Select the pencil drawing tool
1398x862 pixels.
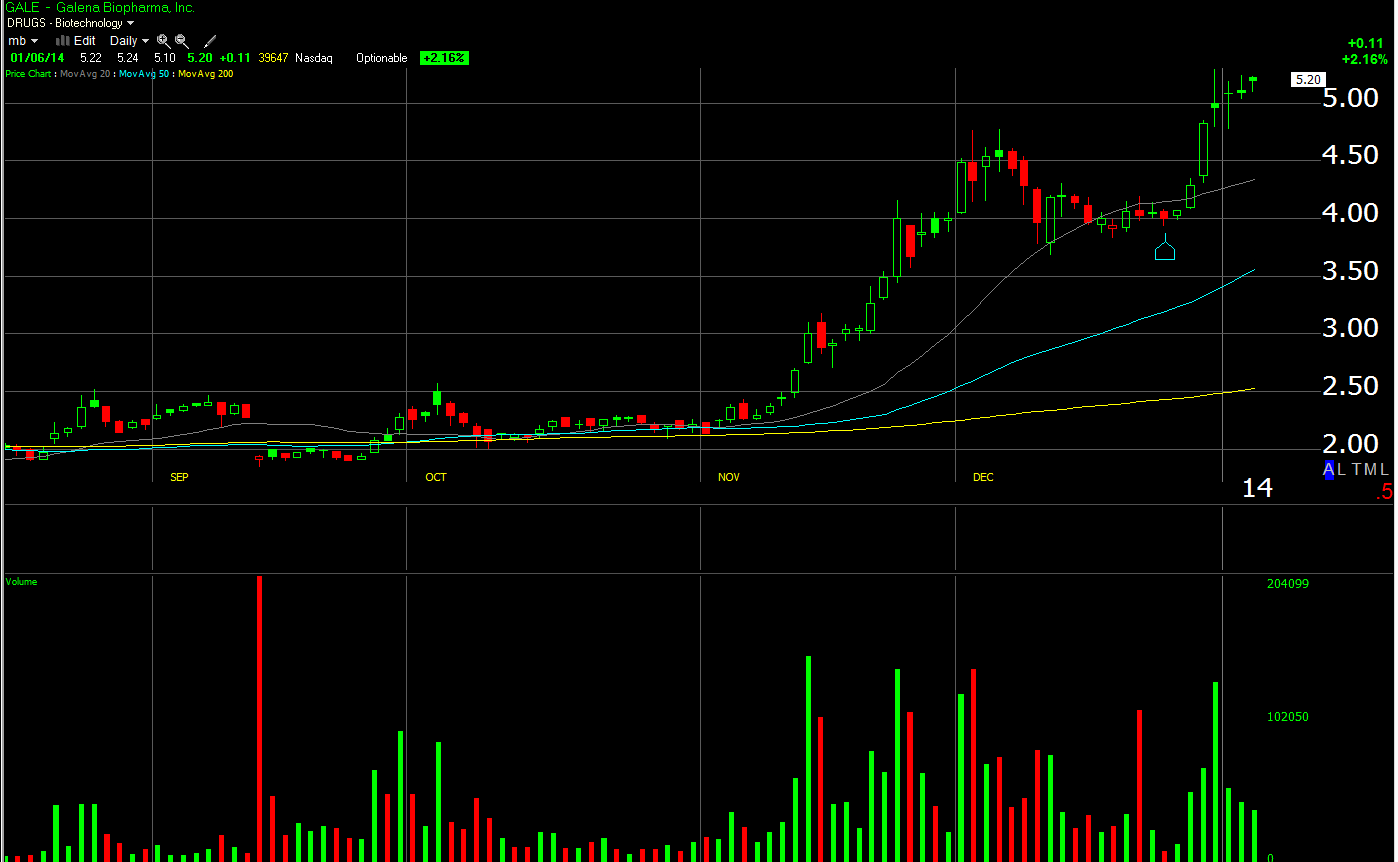pos(210,41)
